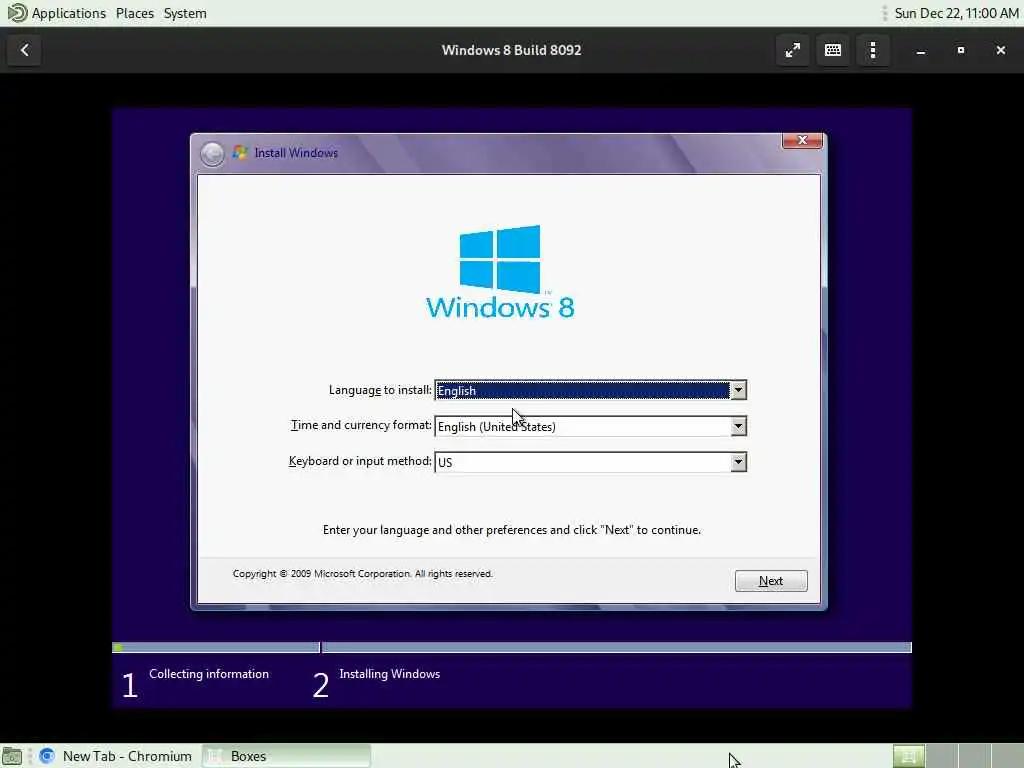Viewport: 1024px width, 768px height.
Task: Click the Windows 8 Build 8092 title
Action: pyautogui.click(x=511, y=50)
